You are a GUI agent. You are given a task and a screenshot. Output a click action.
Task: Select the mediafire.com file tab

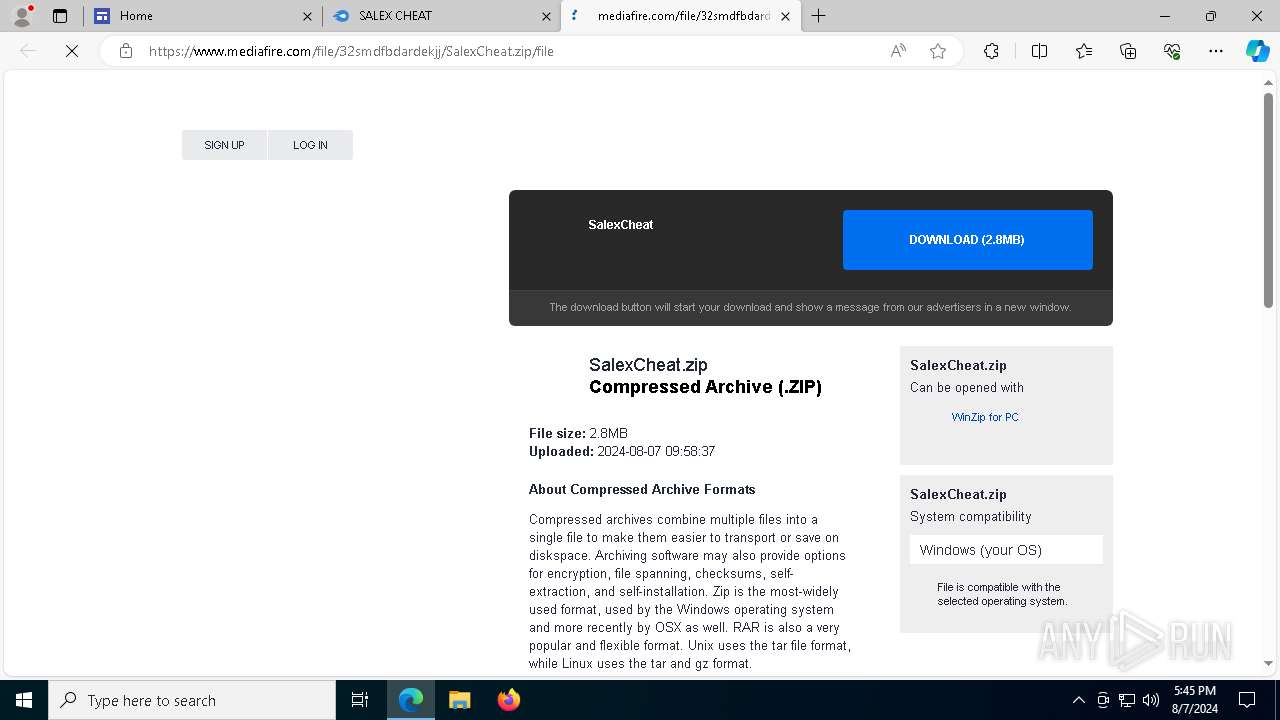pyautogui.click(x=680, y=16)
